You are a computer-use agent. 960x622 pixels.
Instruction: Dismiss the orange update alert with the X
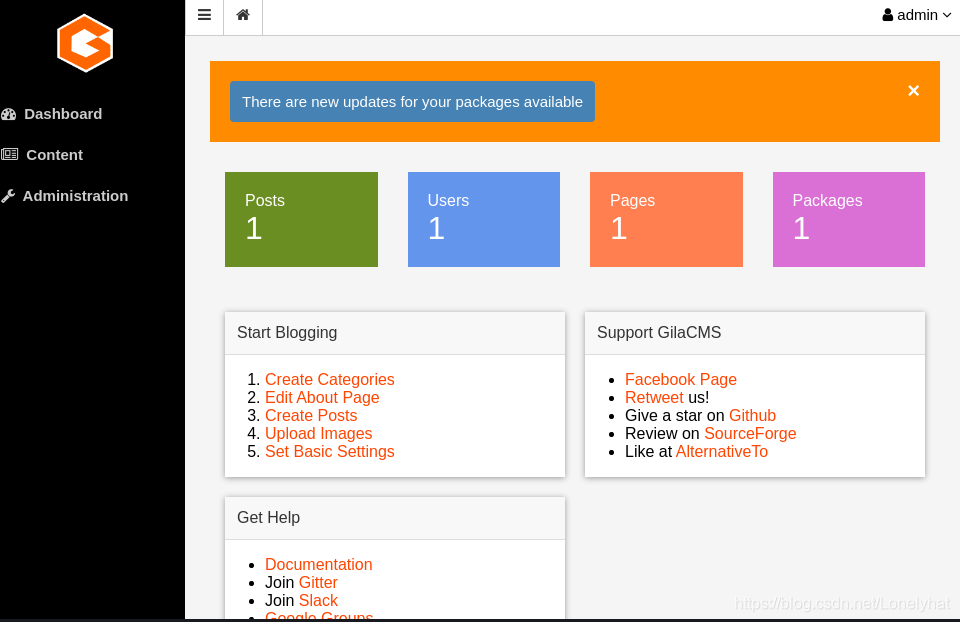913,91
